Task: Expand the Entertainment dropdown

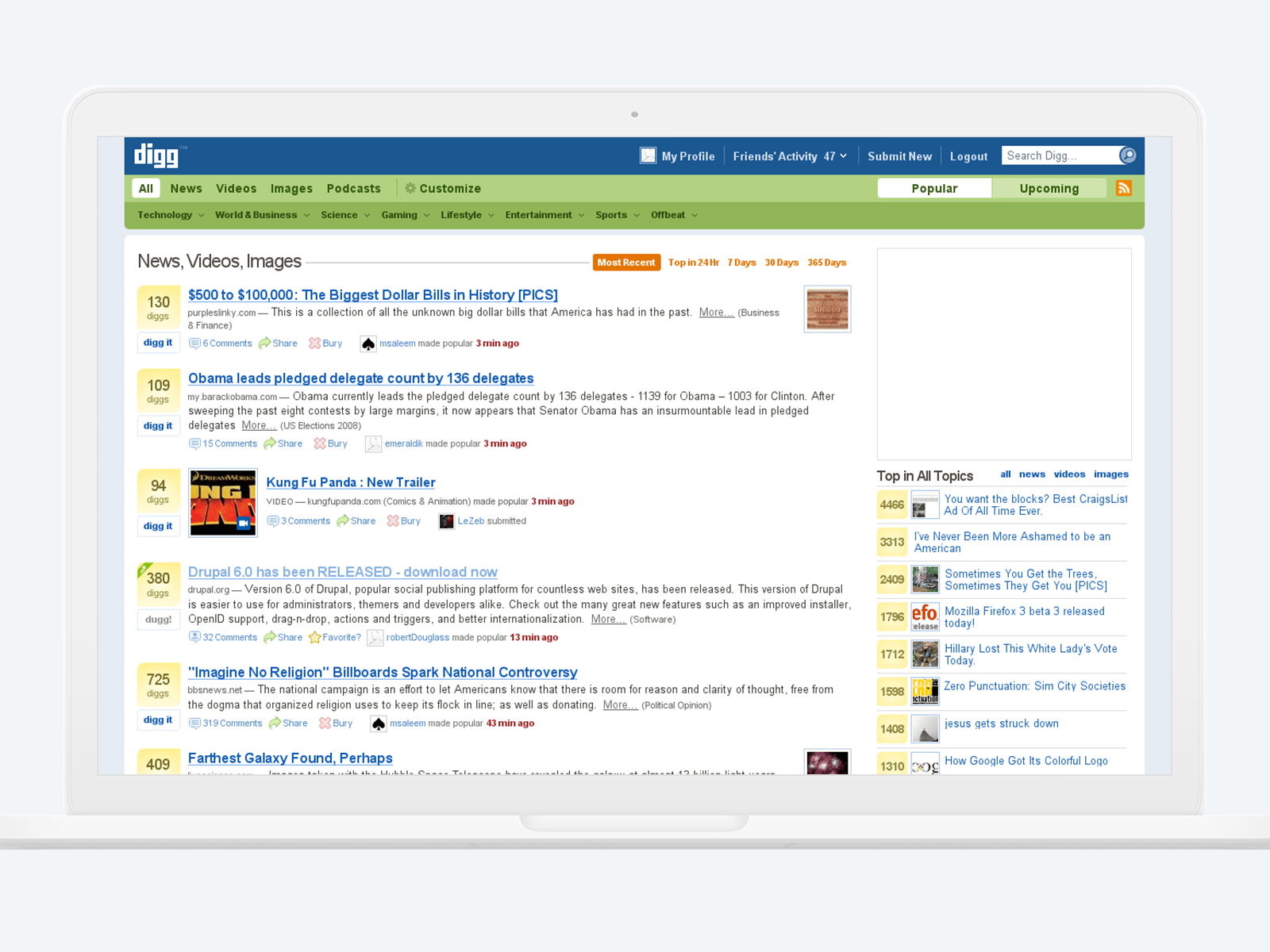Action: tap(545, 215)
